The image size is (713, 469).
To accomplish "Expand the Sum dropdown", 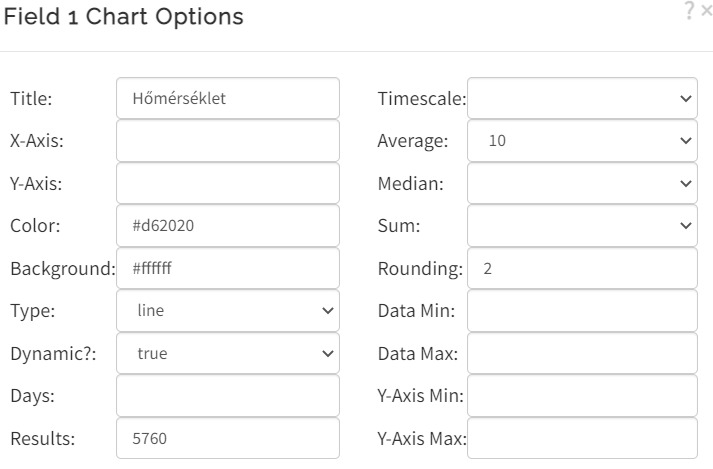I will [582, 226].
